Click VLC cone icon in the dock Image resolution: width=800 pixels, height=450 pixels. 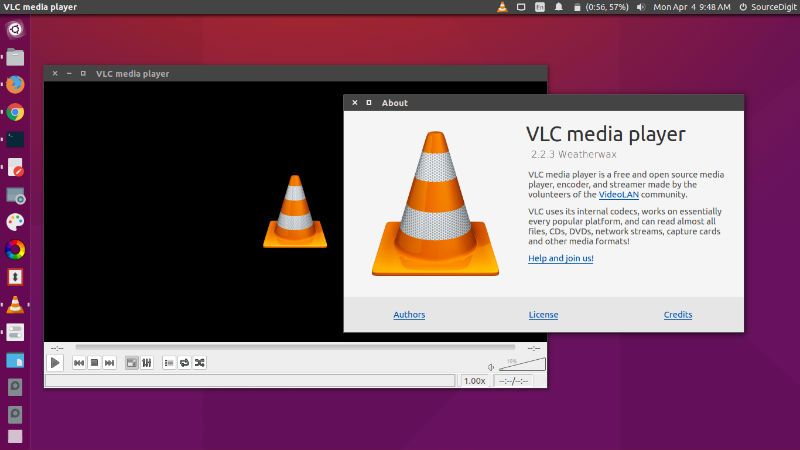(15, 305)
